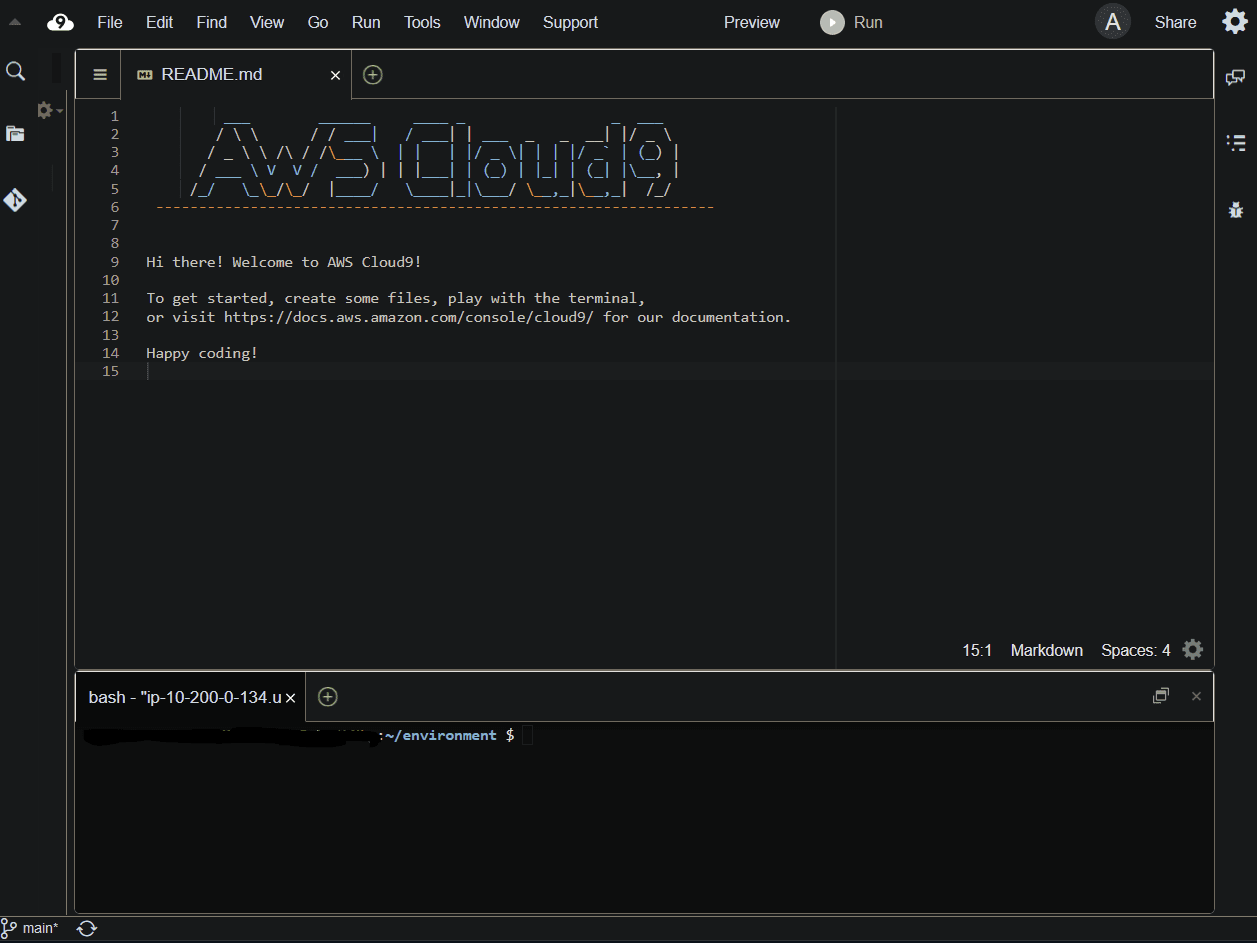Switch to the bash terminal tab
This screenshot has width=1257, height=943.
[185, 697]
